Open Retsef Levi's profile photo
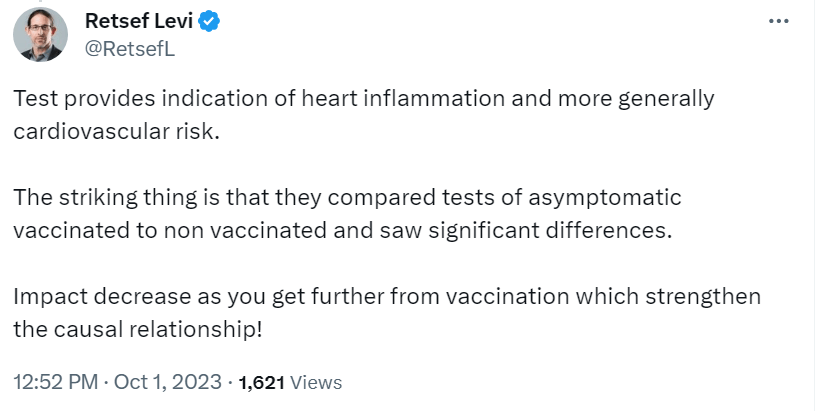The height and width of the screenshot is (411, 817). pos(40,34)
